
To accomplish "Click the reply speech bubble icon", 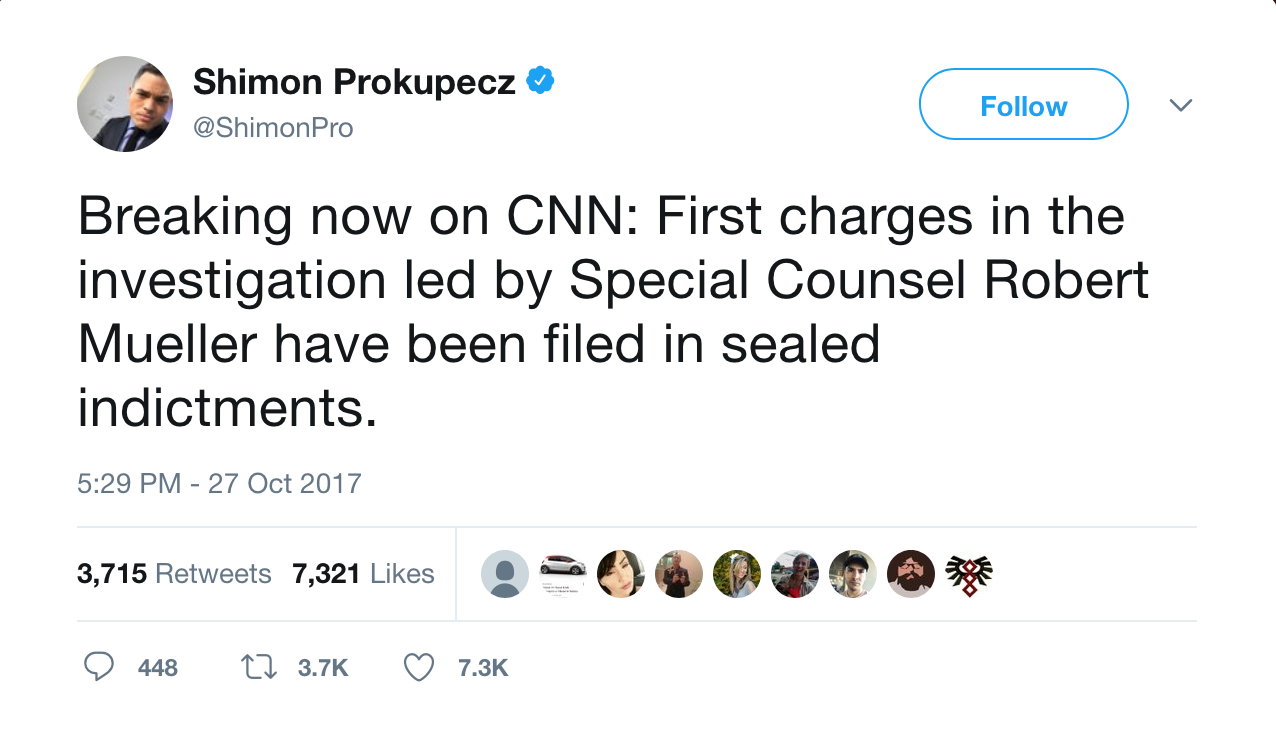I will [98, 667].
